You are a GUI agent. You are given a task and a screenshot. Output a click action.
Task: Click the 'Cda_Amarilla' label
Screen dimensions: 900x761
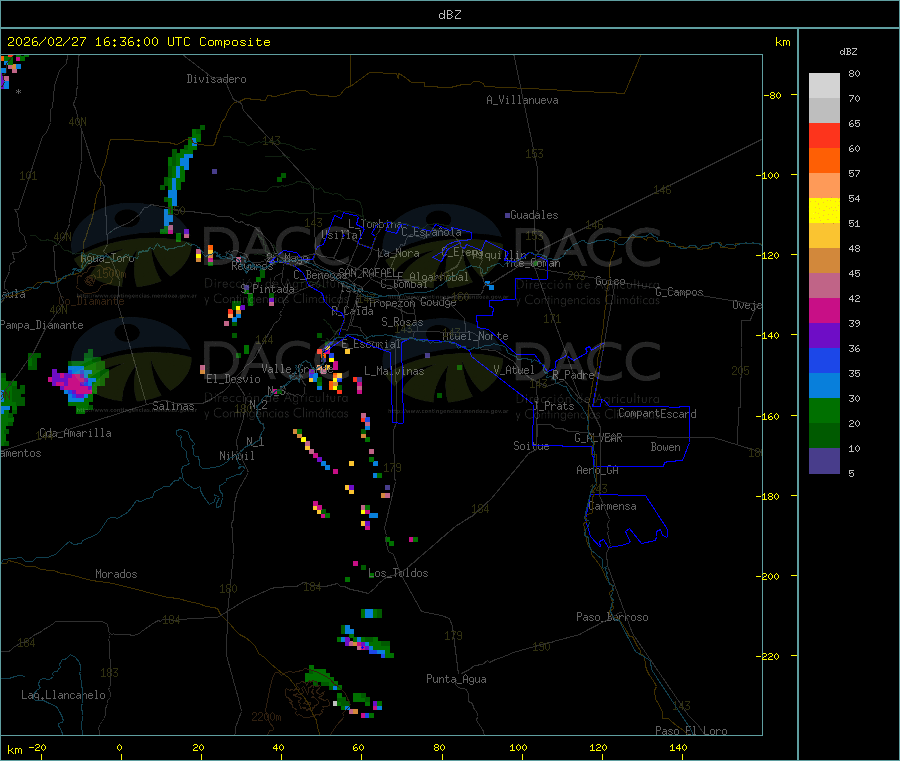point(75,433)
